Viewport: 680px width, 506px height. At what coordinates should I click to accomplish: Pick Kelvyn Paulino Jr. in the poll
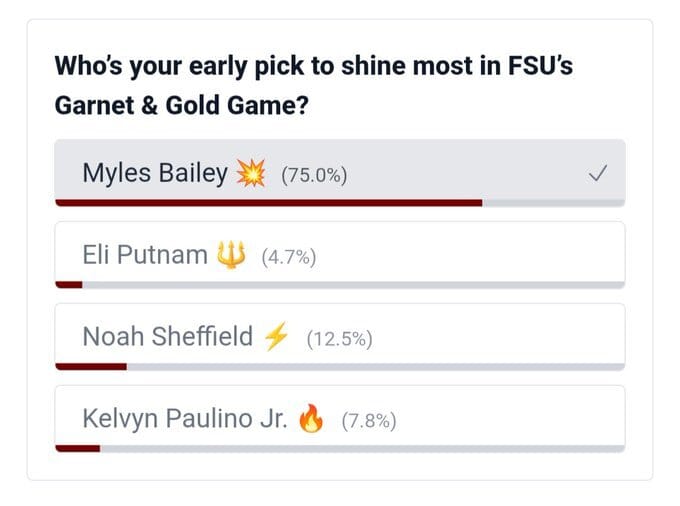(340, 419)
